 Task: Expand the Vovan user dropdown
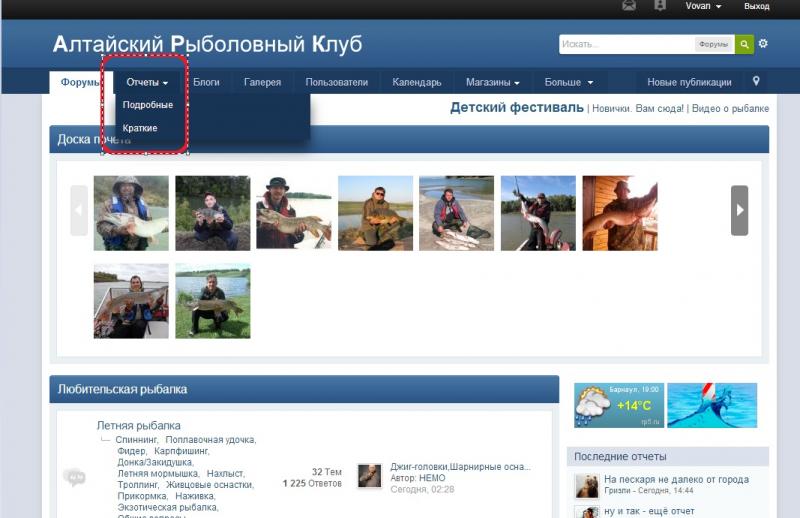click(x=703, y=6)
